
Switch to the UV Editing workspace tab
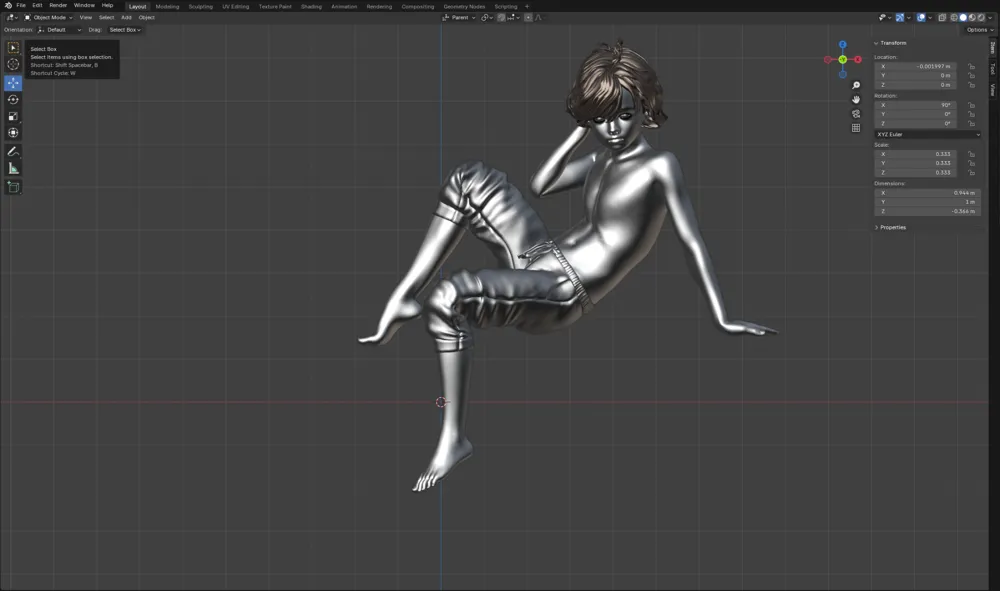point(235,6)
